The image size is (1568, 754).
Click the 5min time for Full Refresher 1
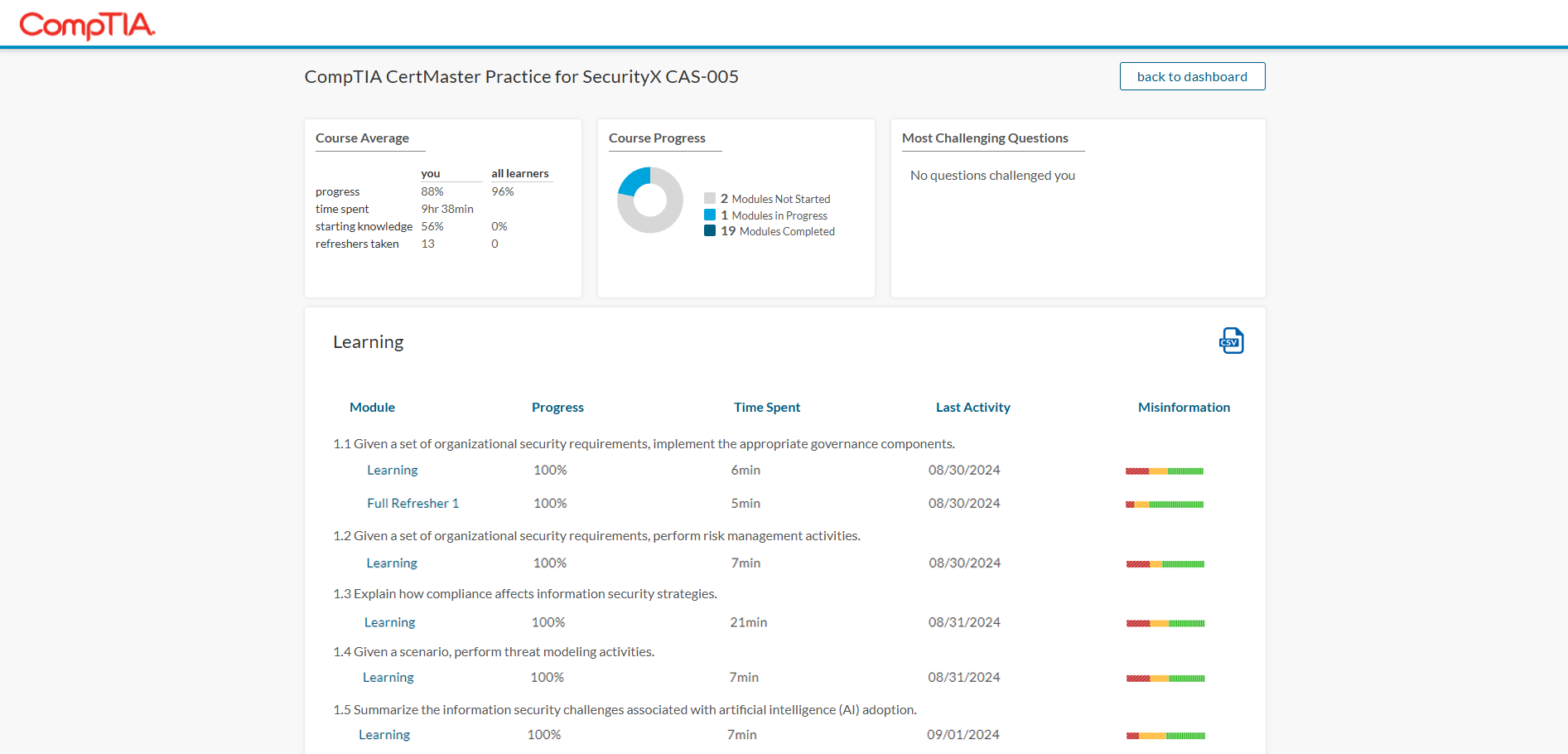[x=745, y=503]
